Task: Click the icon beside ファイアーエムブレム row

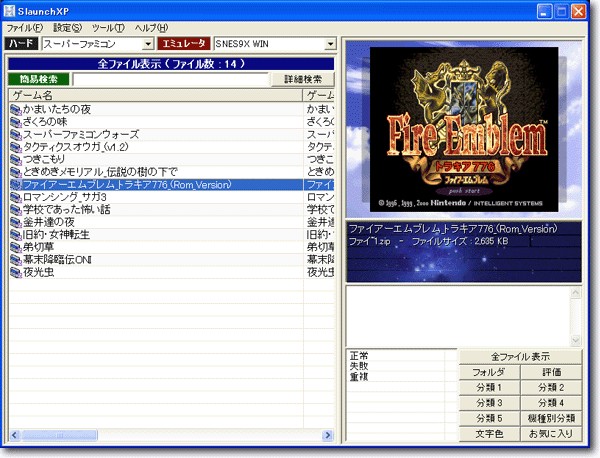Action: coord(16,185)
